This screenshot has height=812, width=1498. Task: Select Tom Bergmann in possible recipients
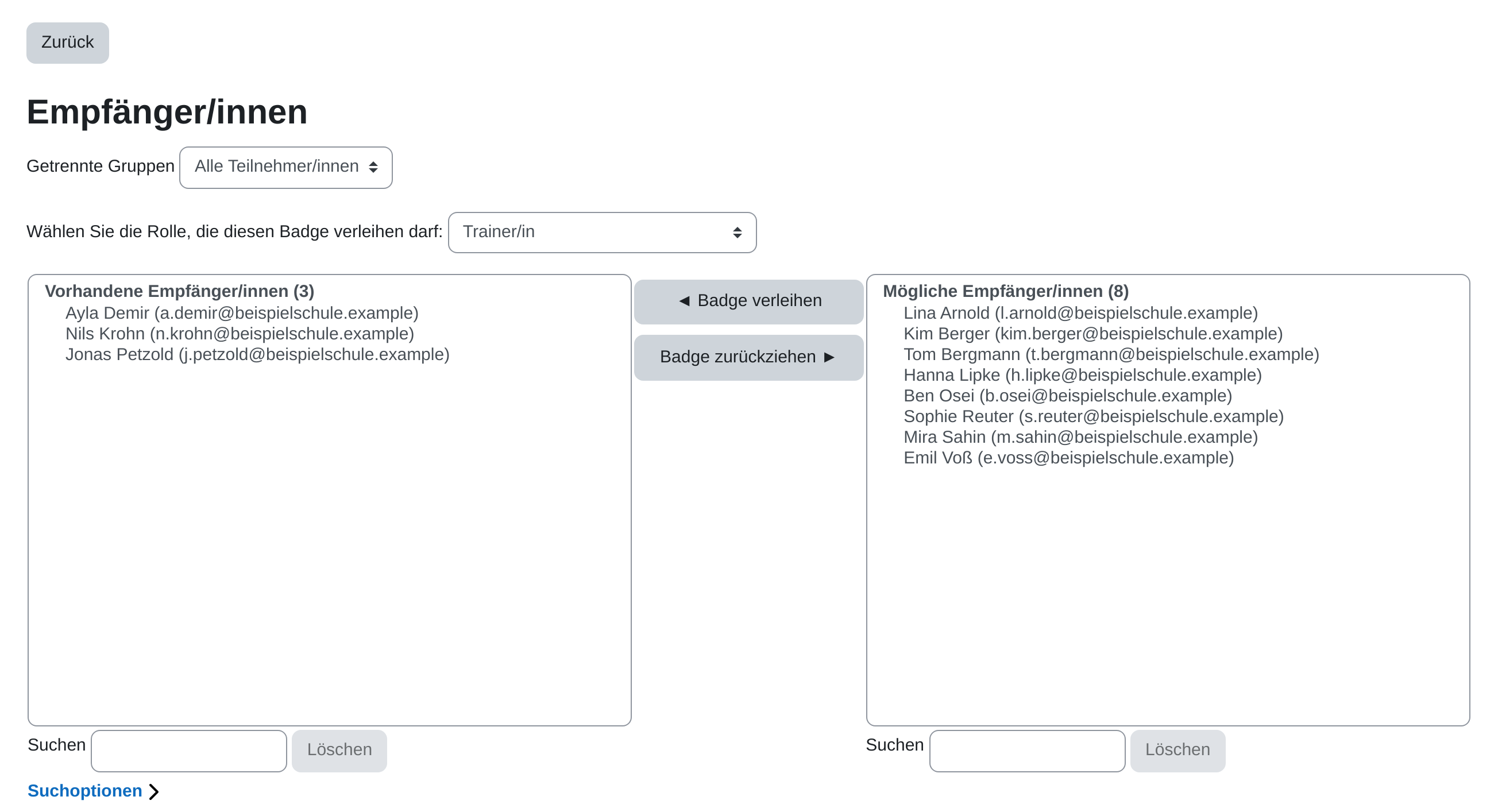point(1111,354)
